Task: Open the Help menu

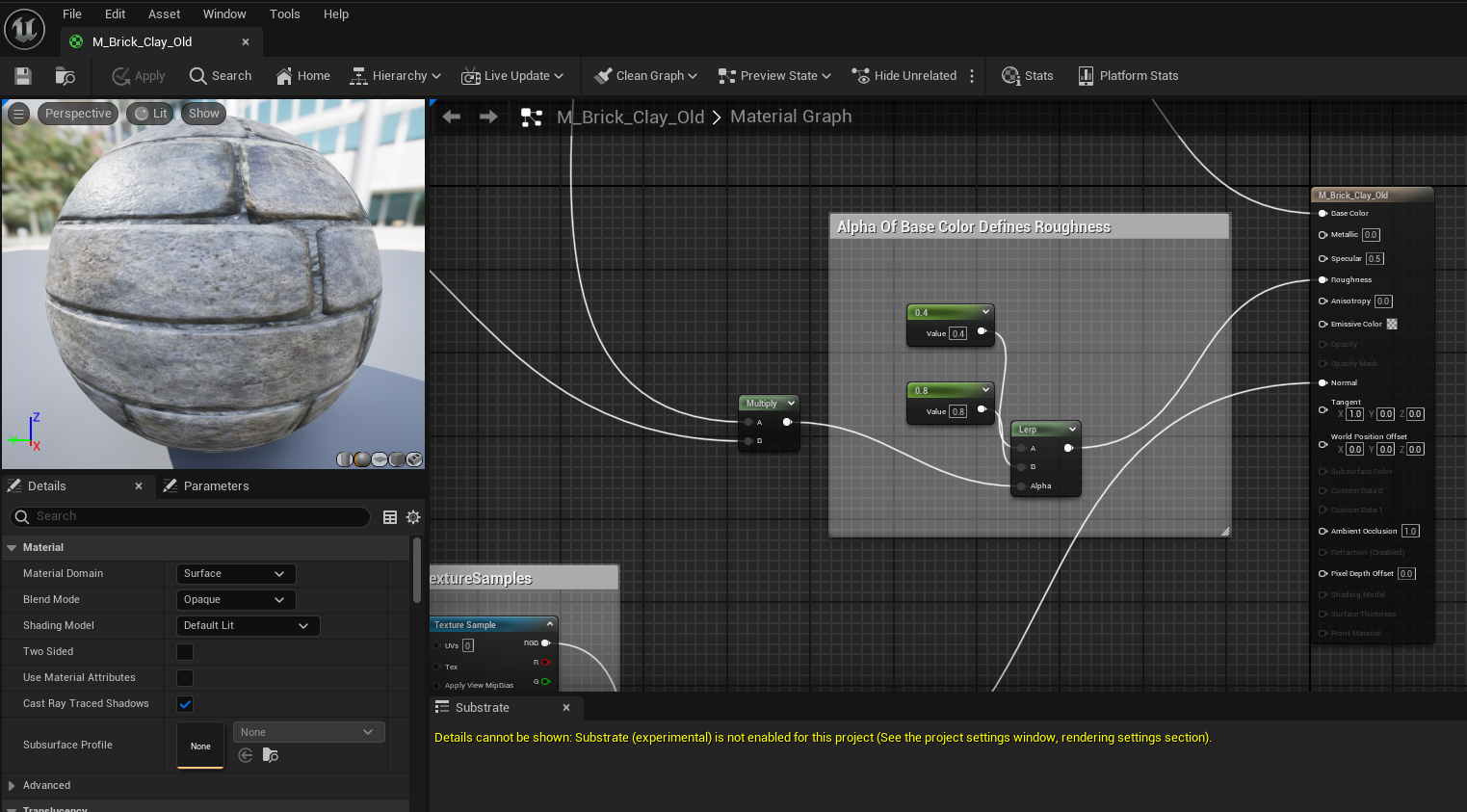Action: point(336,13)
